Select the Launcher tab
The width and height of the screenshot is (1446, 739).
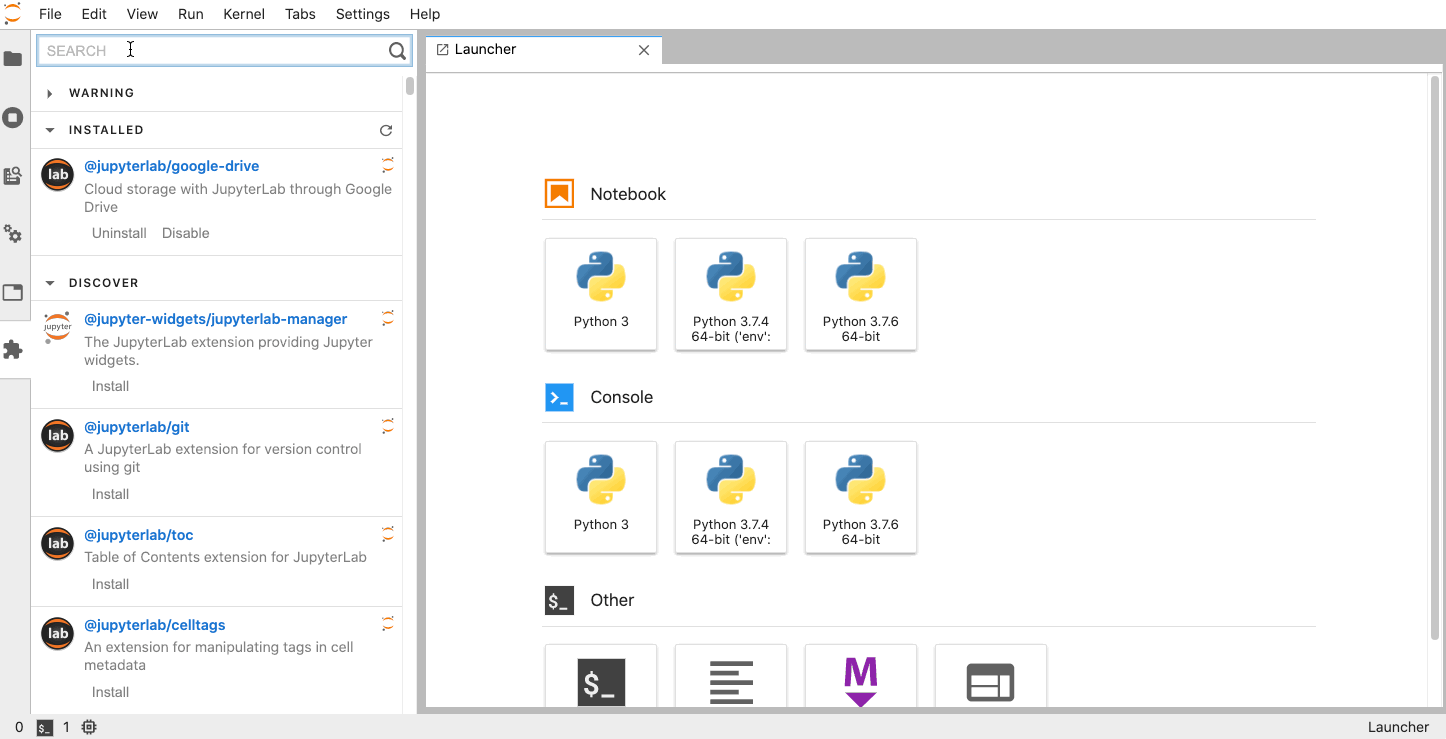[x=485, y=49]
